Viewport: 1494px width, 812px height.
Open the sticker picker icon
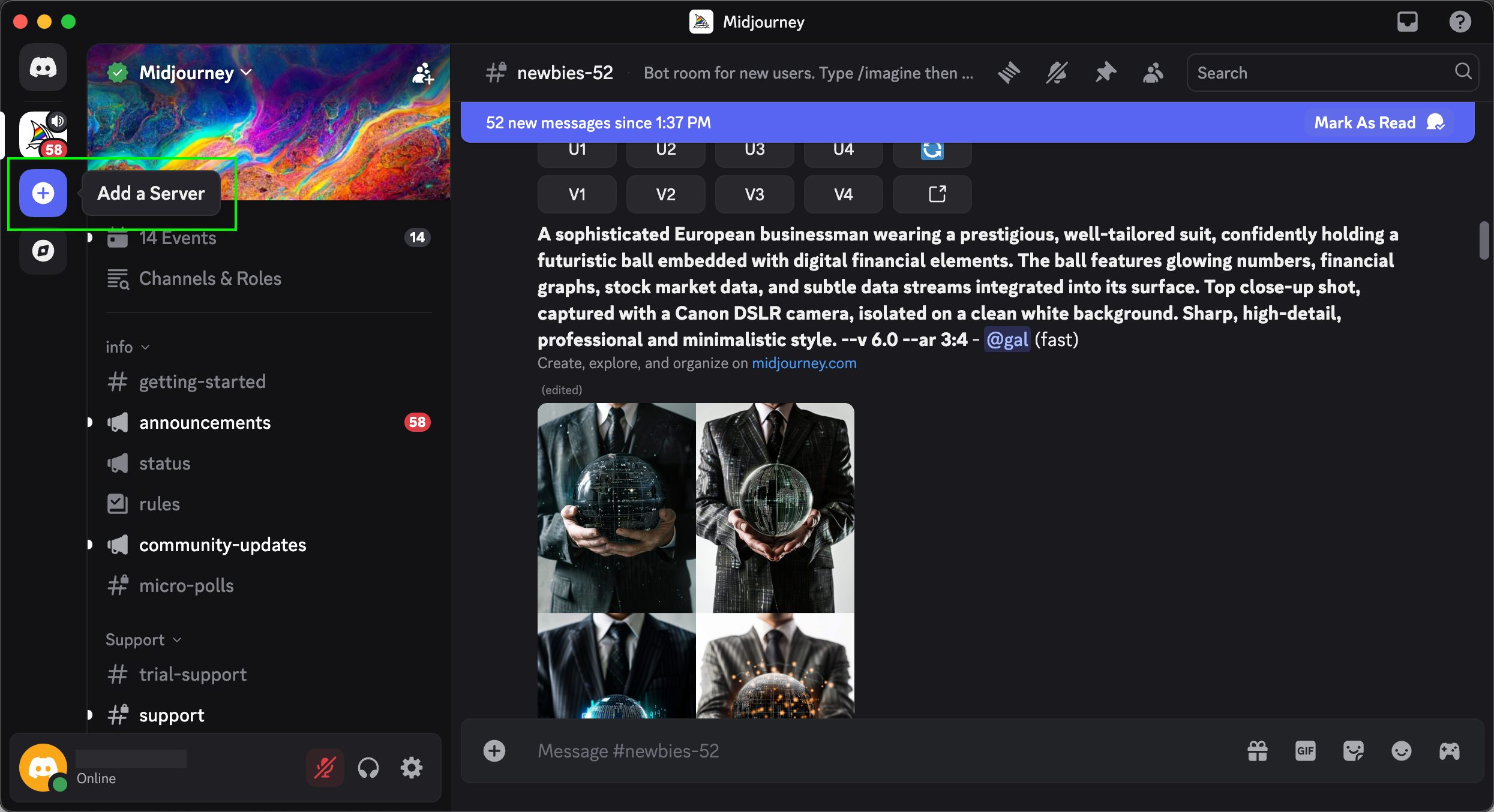[x=1353, y=751]
